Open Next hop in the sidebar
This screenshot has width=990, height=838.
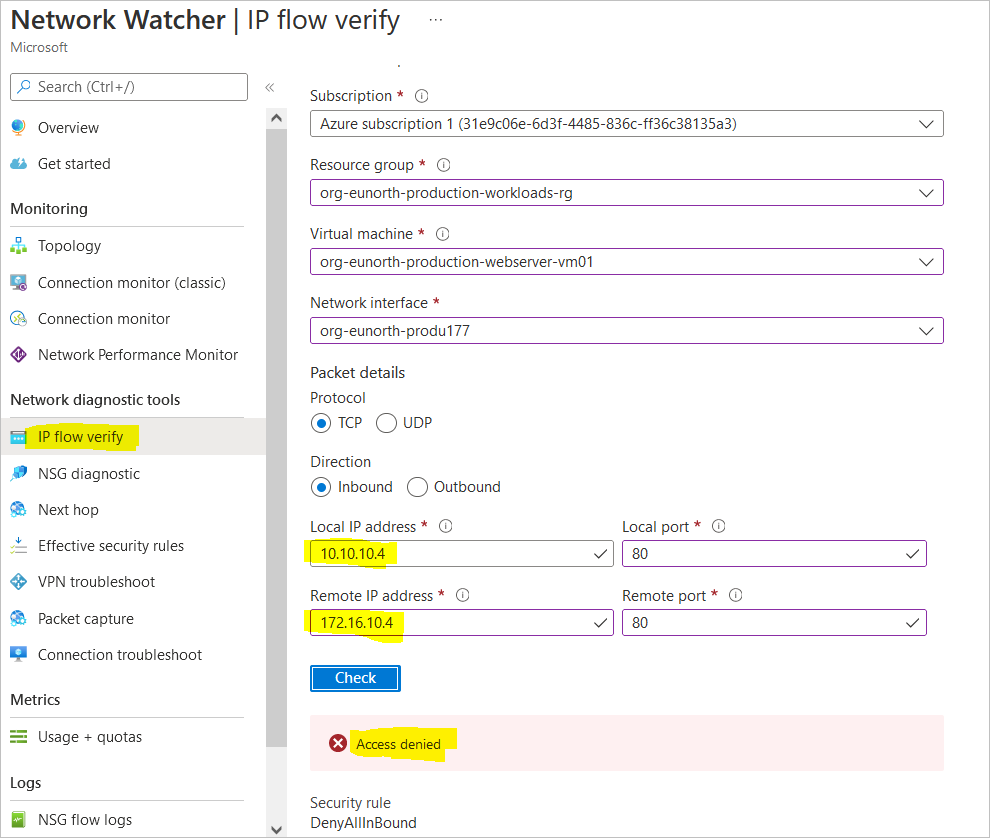coord(68,510)
